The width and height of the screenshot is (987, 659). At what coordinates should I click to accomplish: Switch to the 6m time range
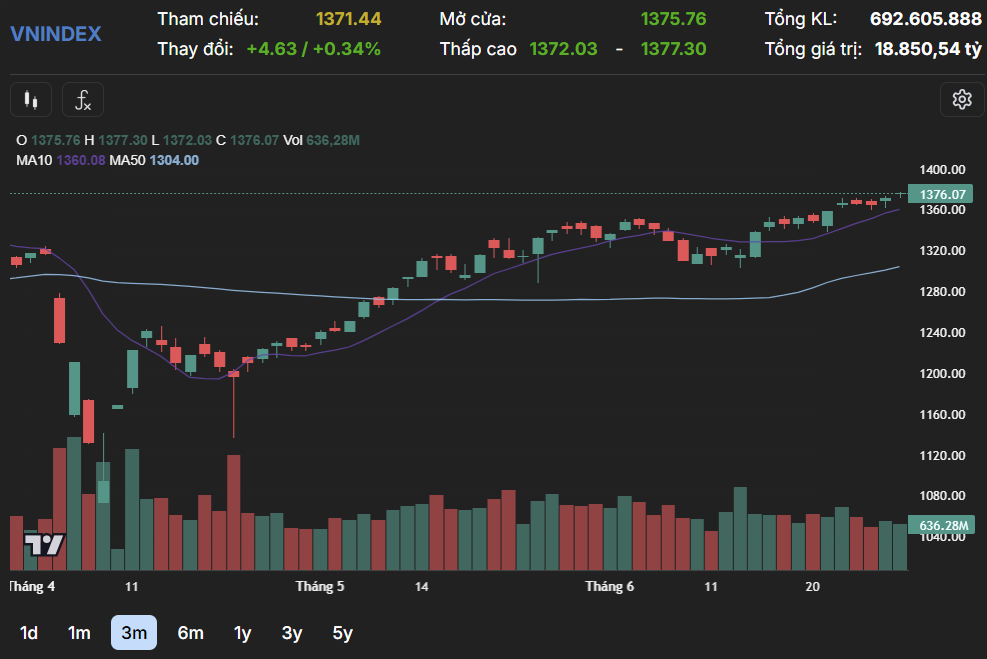(190, 633)
